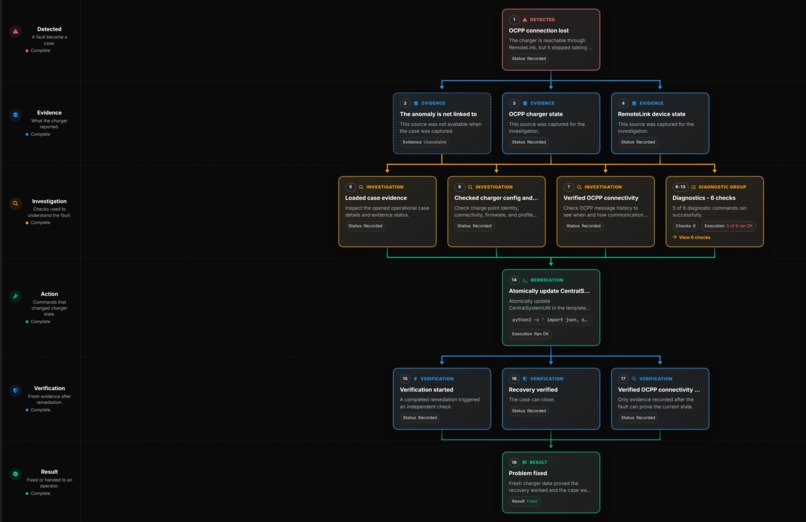Click the Investigation stage magnifier icon in sidebar

(15, 203)
